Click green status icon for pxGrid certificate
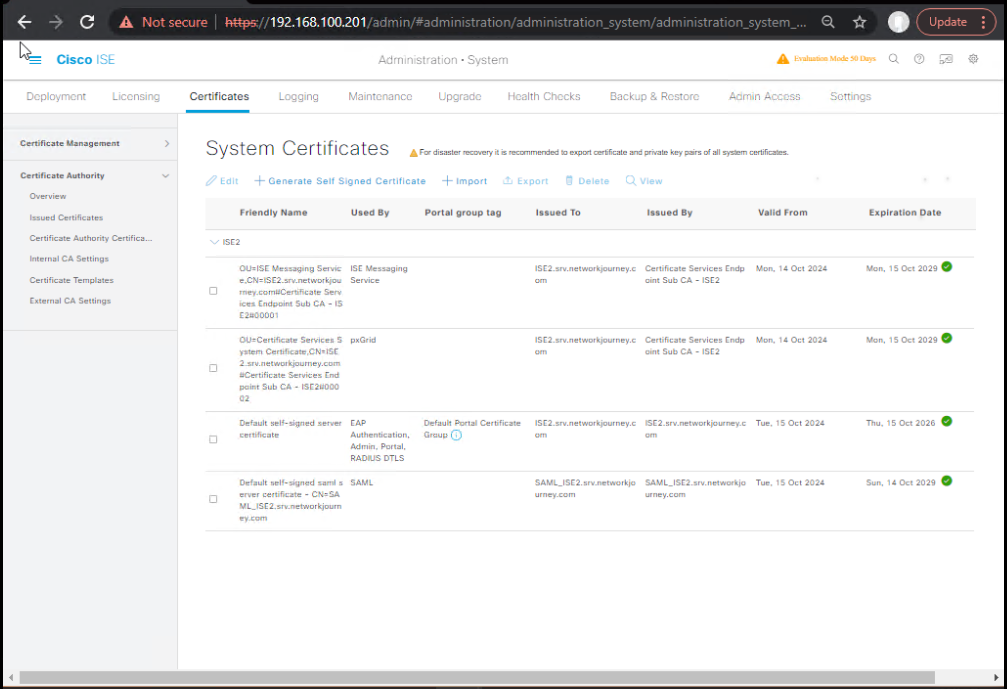Screen dimensions: 1007x689 click(x=947, y=338)
